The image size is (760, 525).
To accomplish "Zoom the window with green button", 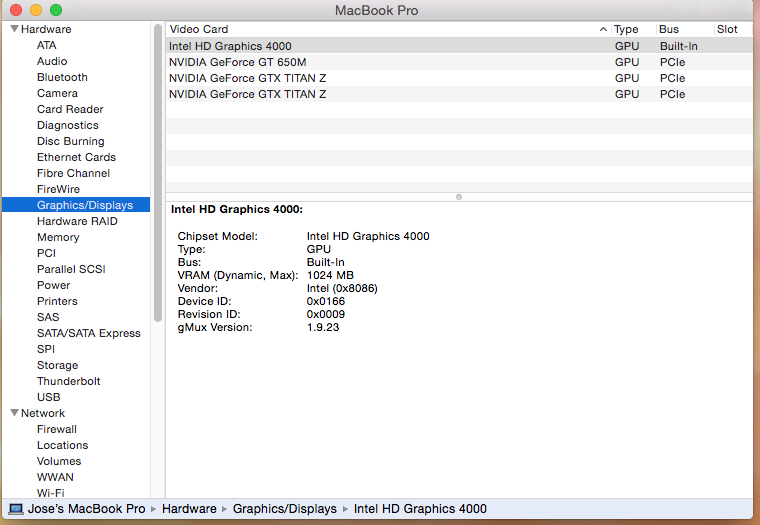I will click(x=56, y=10).
